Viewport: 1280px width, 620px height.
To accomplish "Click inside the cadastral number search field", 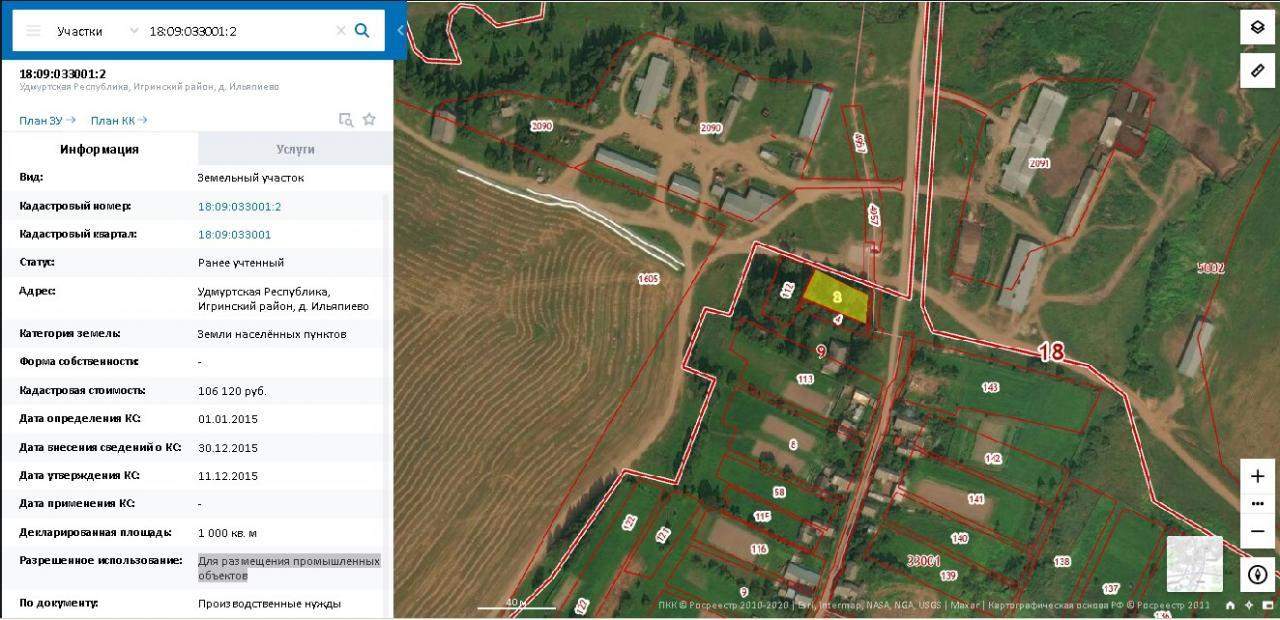I will point(238,31).
